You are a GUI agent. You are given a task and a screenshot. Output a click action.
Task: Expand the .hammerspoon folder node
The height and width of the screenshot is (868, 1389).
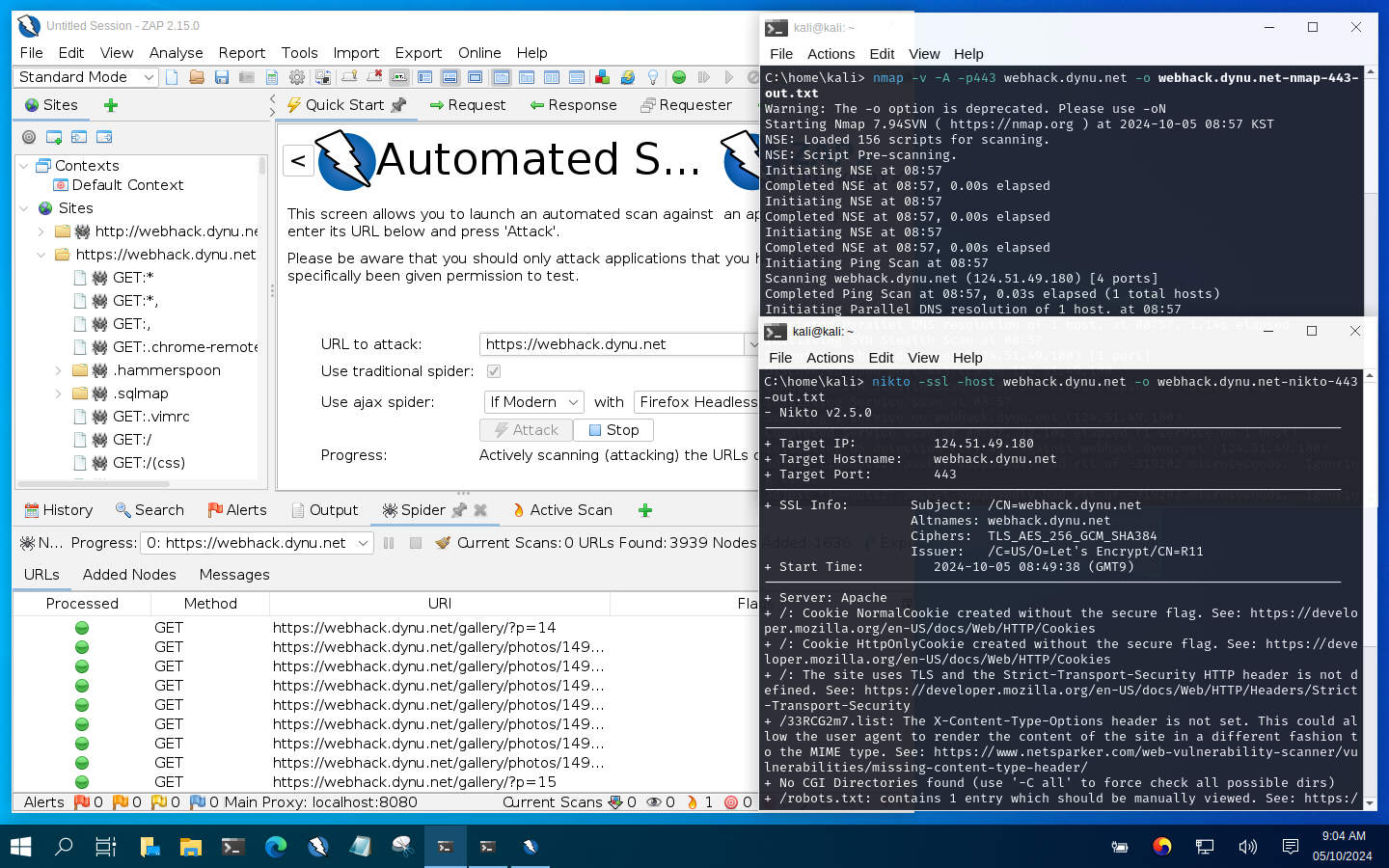pyautogui.click(x=59, y=370)
